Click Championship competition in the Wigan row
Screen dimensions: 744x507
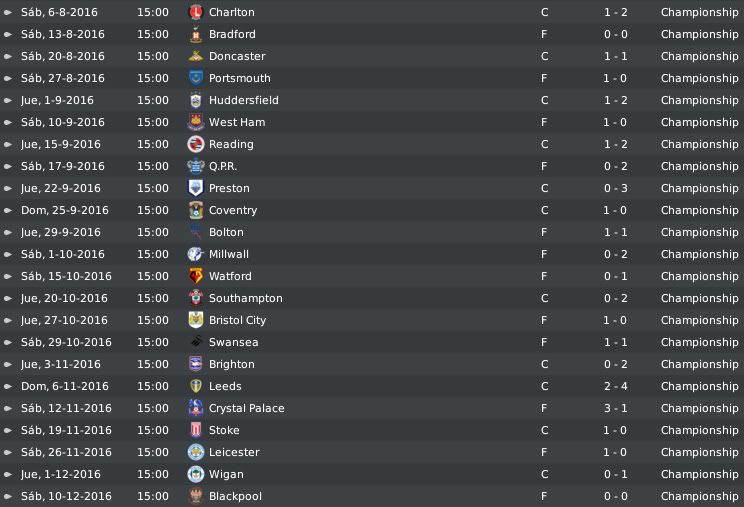click(699, 474)
